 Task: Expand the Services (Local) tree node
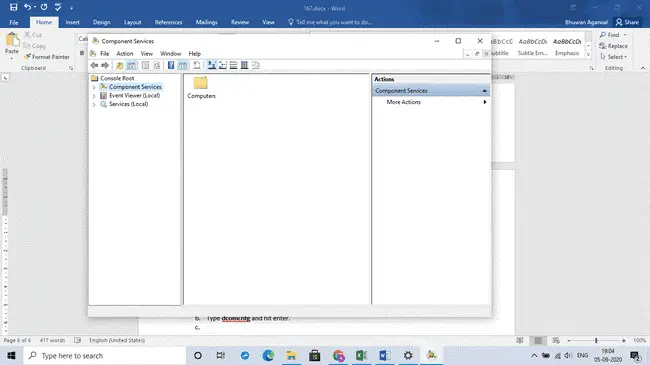94,105
